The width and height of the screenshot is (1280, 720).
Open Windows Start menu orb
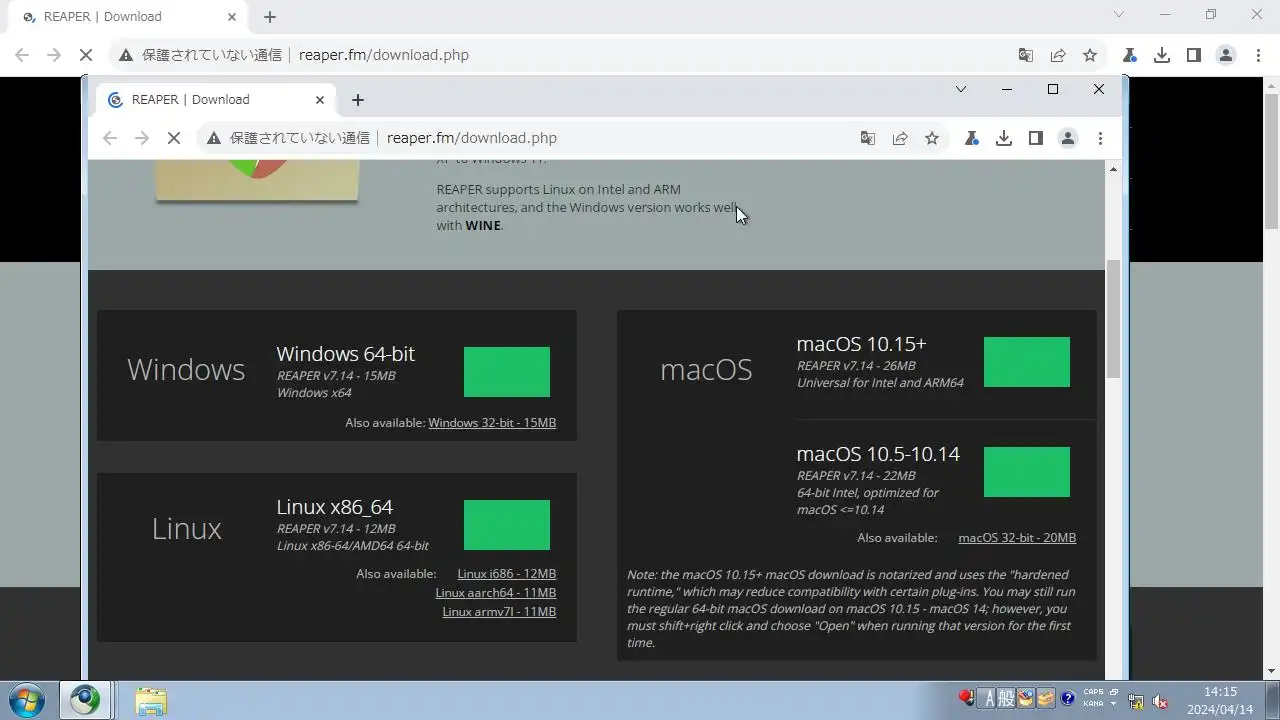pos(27,700)
